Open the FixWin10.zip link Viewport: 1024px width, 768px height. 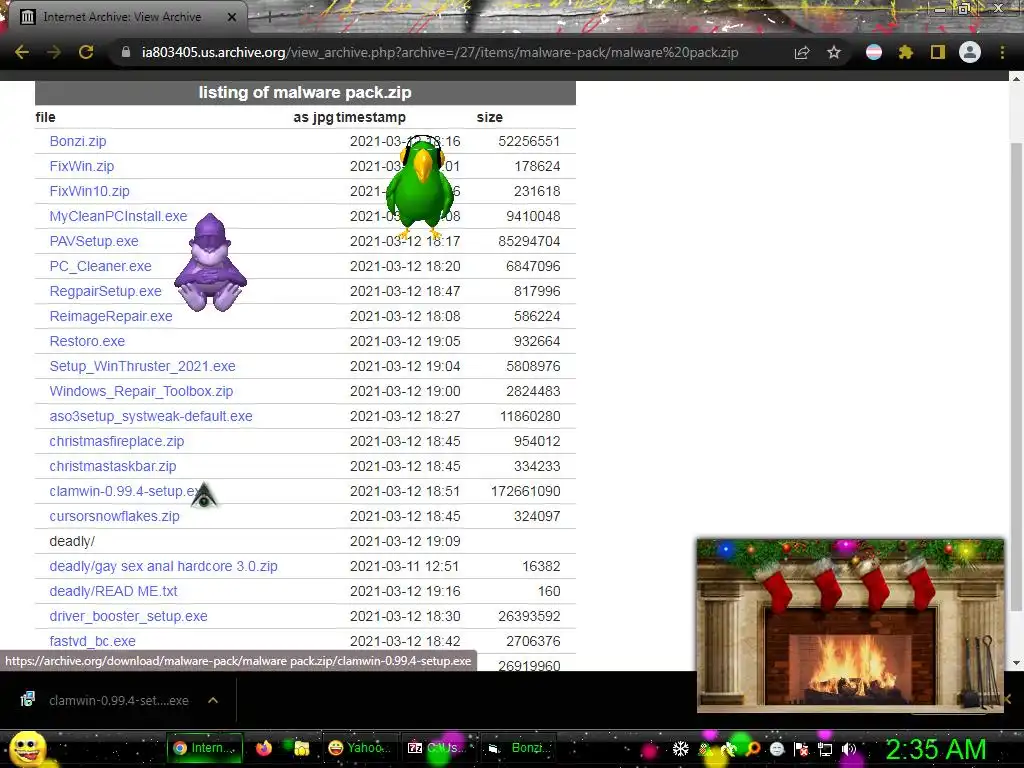pos(89,191)
